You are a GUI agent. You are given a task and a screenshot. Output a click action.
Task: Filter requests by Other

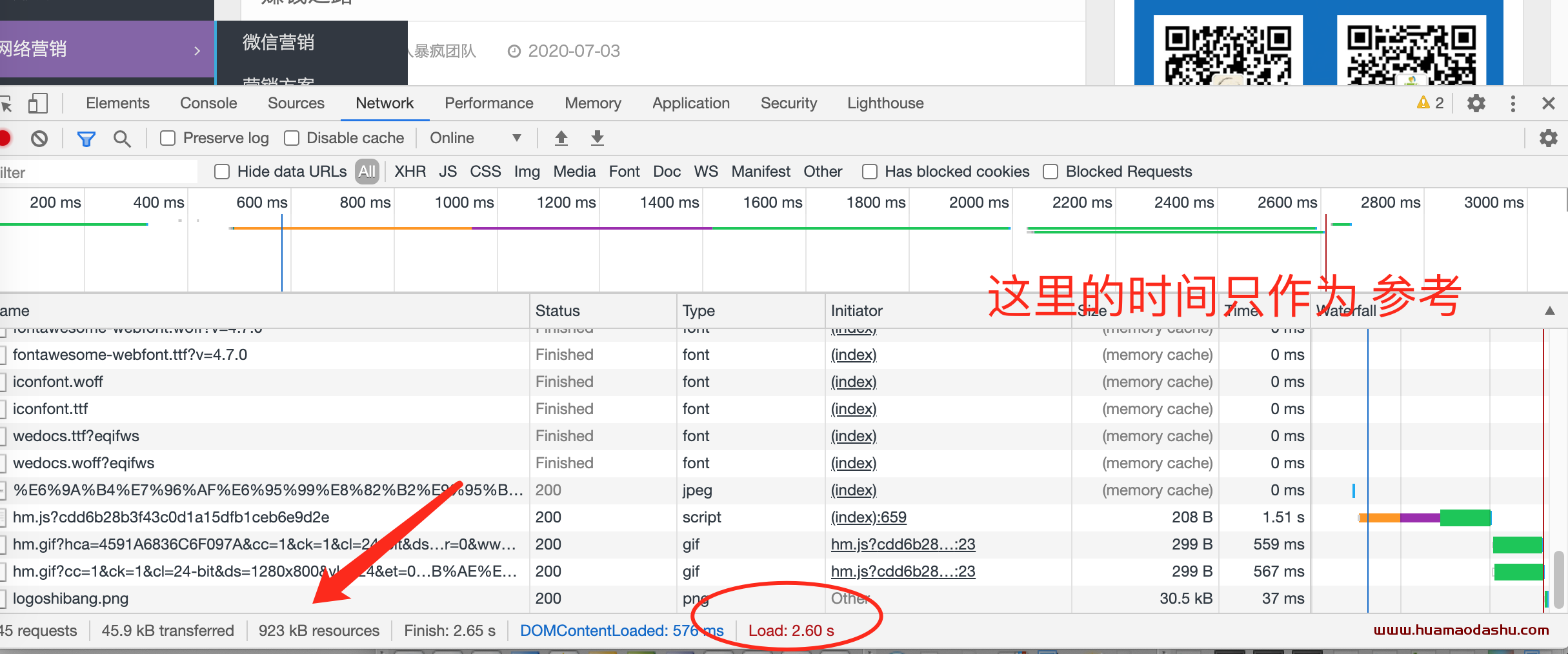click(x=823, y=172)
